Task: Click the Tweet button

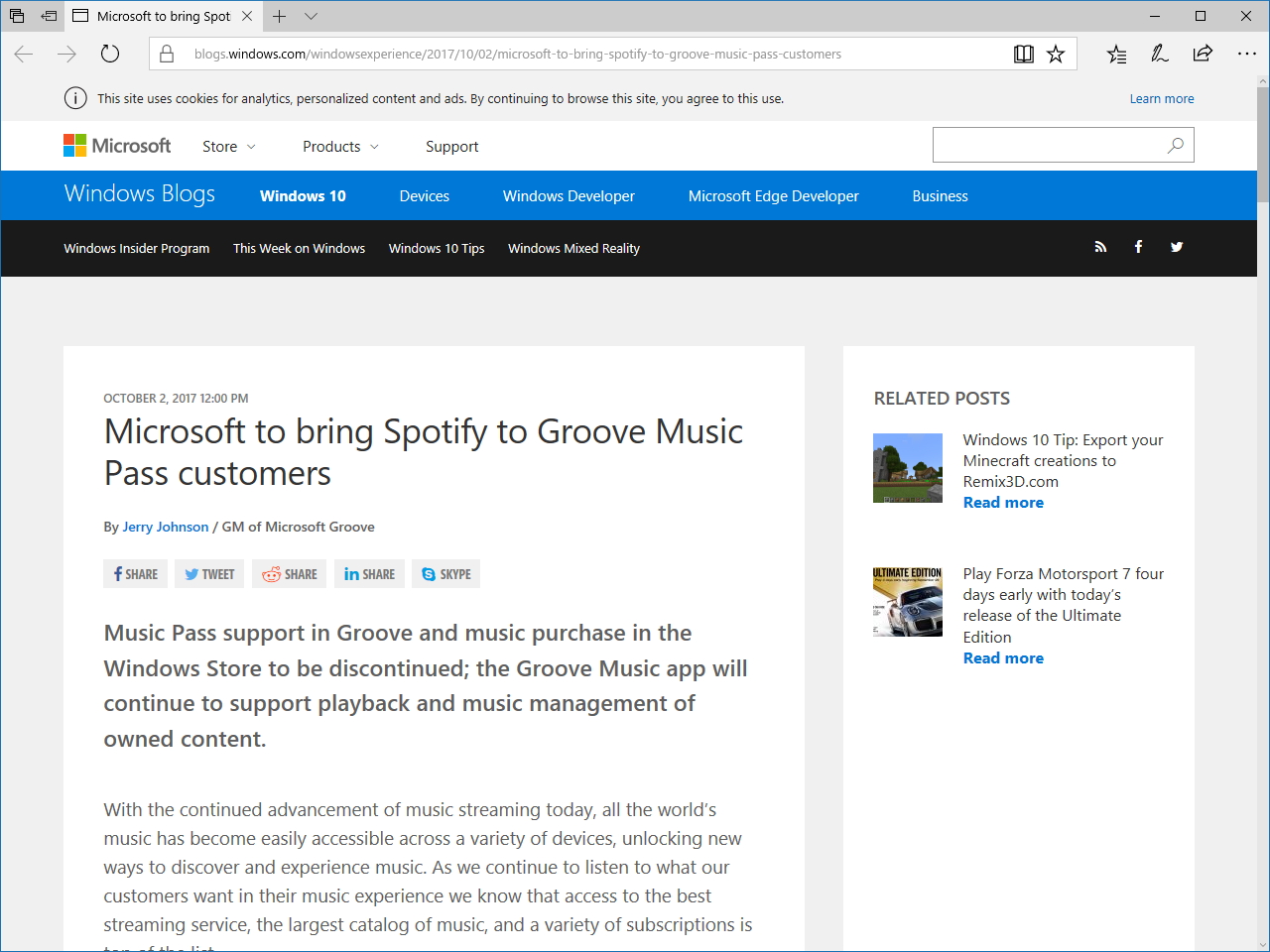Action: pyautogui.click(x=209, y=574)
